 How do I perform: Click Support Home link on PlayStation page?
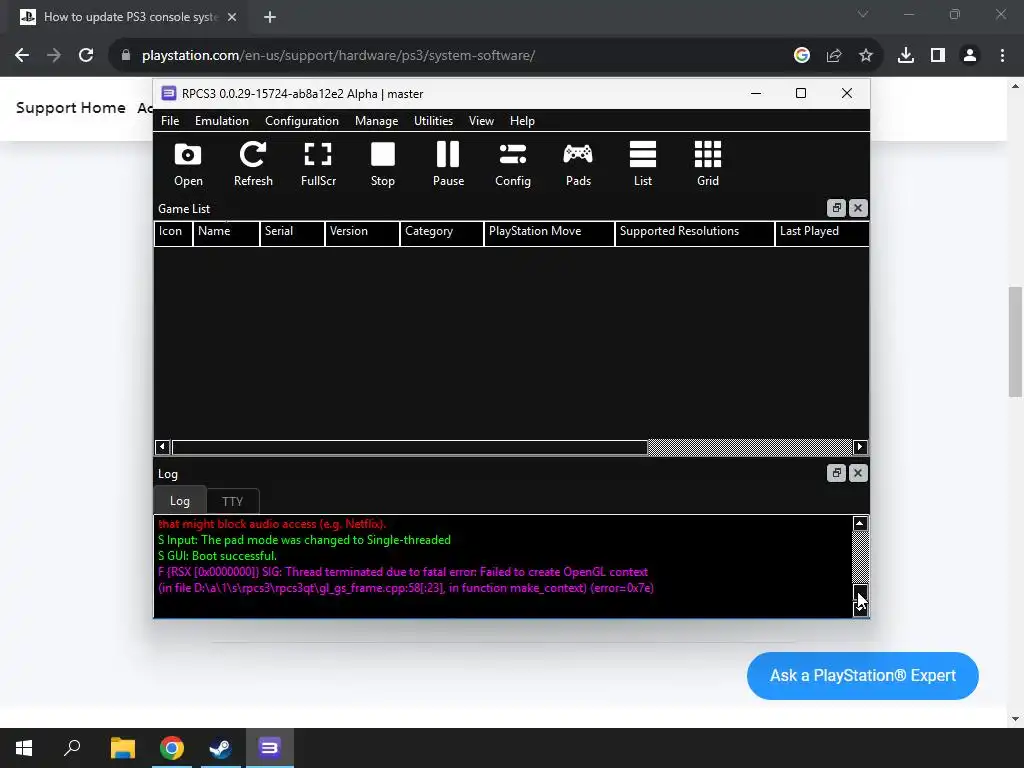(x=71, y=108)
